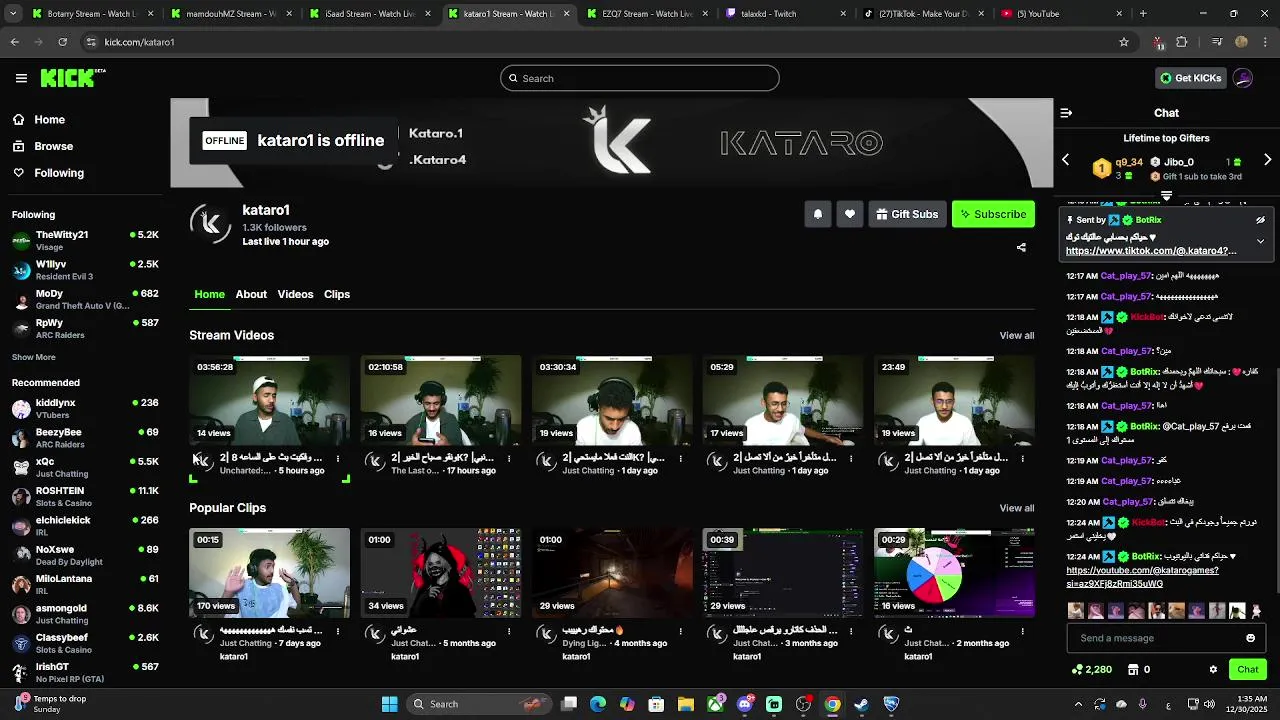Collapse the top gifters leaderboard handle
Image resolution: width=1280 pixels, height=720 pixels.
[x=1166, y=195]
